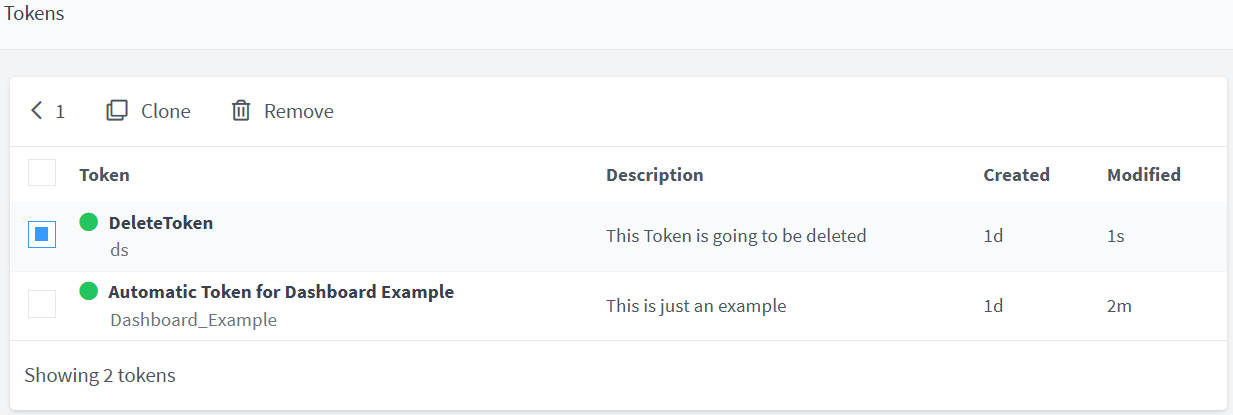Image resolution: width=1233 pixels, height=415 pixels.
Task: Select the Dashboard_Example label text
Action: coord(193,320)
